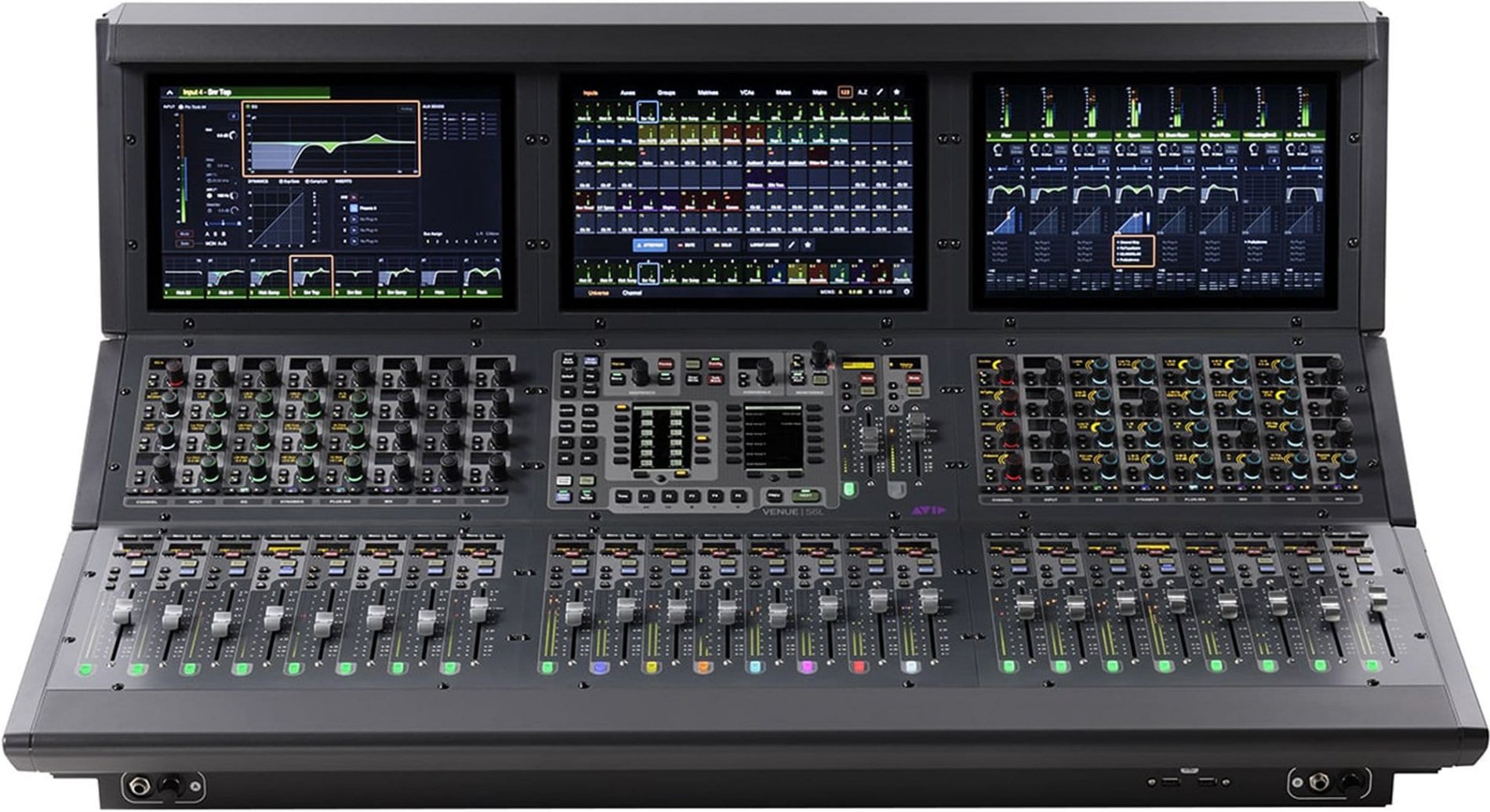Open the Inputs tab on center screen

(x=591, y=92)
